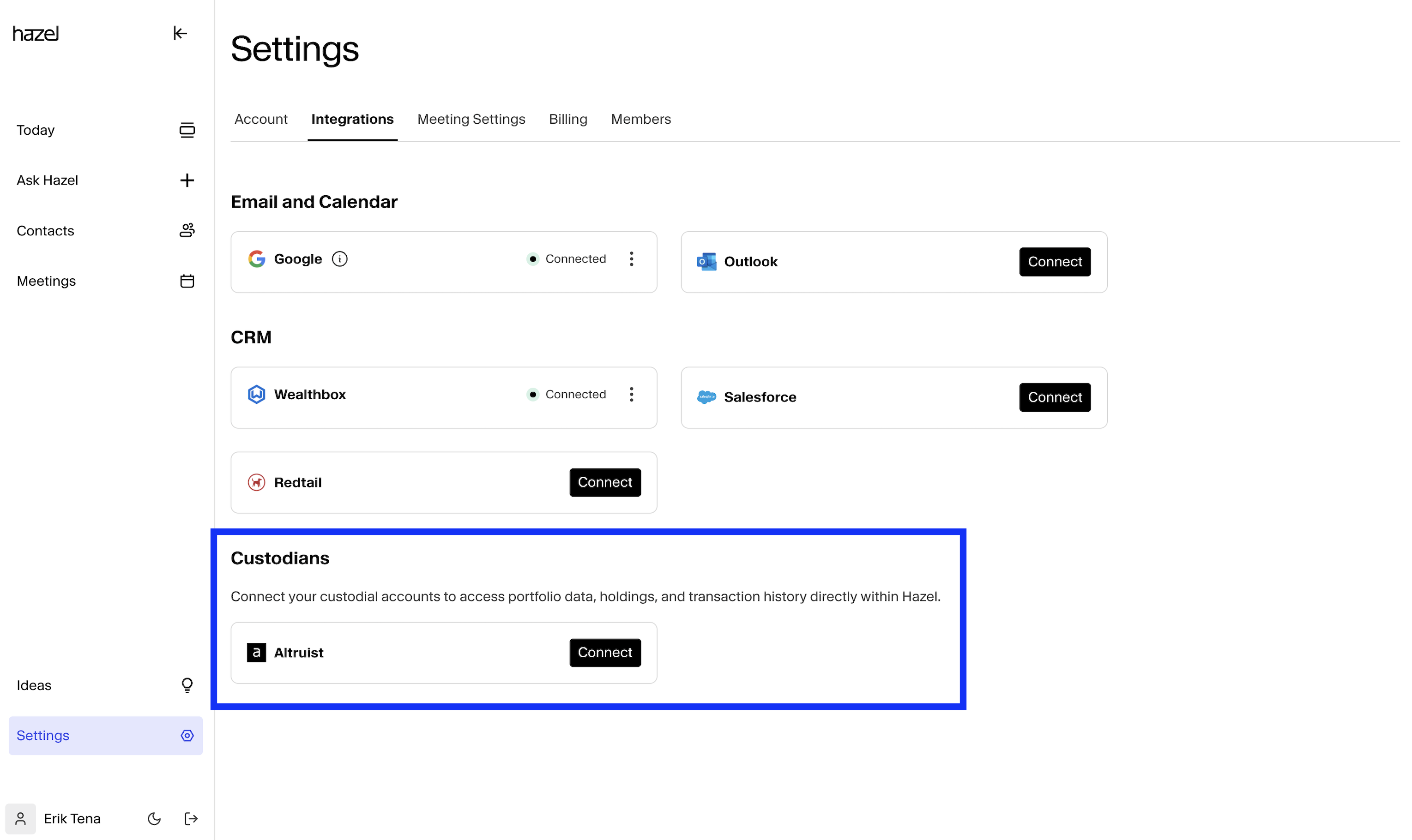The height and width of the screenshot is (840, 1412).
Task: Connect the Redtail CRM
Action: [x=605, y=482]
